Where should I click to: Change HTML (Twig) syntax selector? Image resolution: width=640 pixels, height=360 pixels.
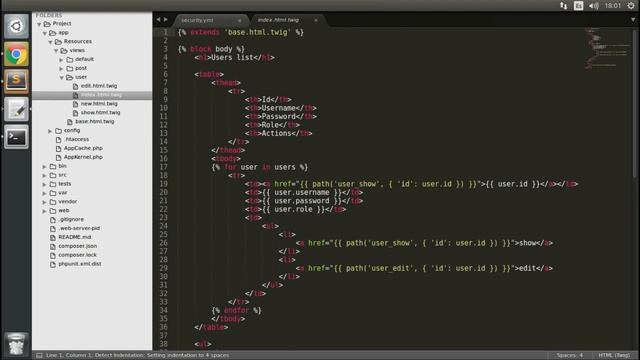(614, 355)
